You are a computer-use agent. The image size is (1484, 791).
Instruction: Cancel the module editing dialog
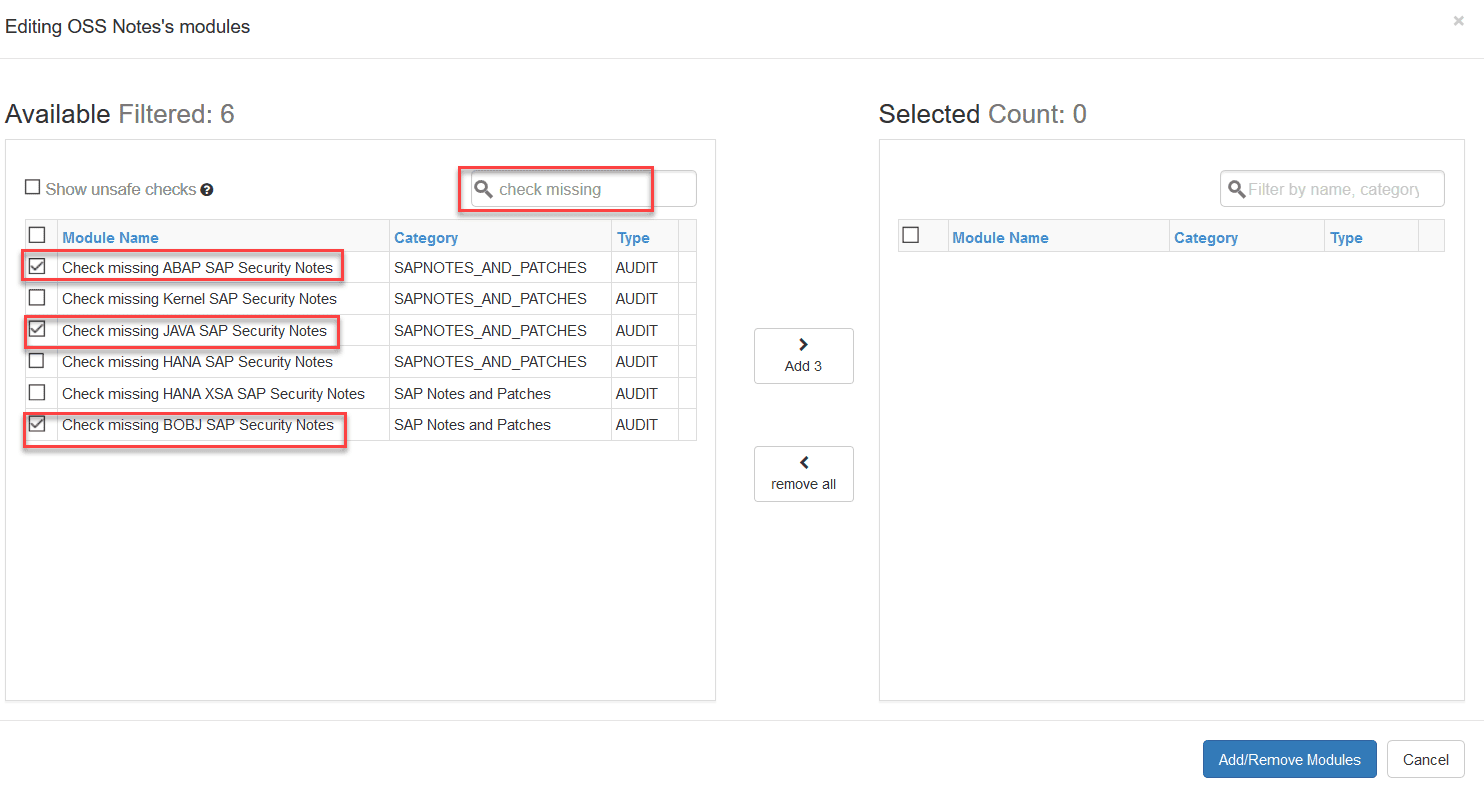click(1425, 759)
